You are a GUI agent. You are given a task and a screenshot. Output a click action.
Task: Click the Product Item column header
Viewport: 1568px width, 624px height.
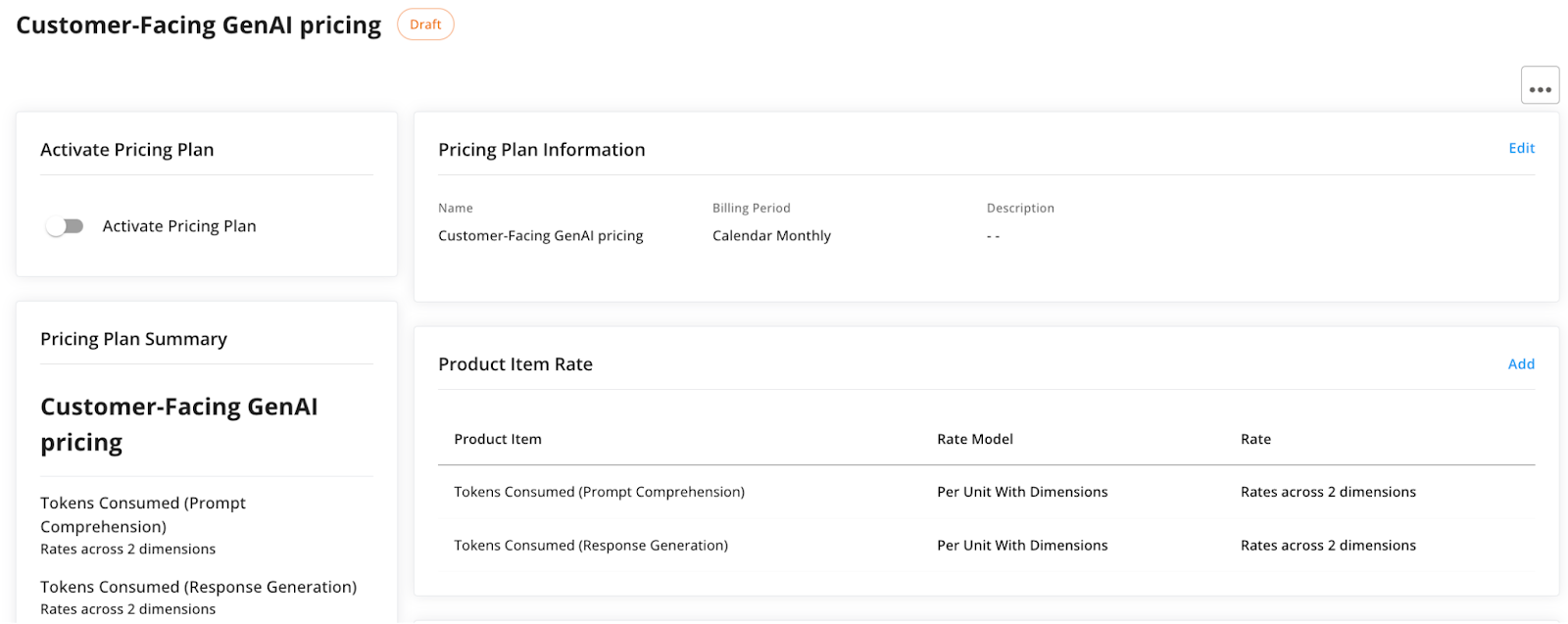[498, 439]
